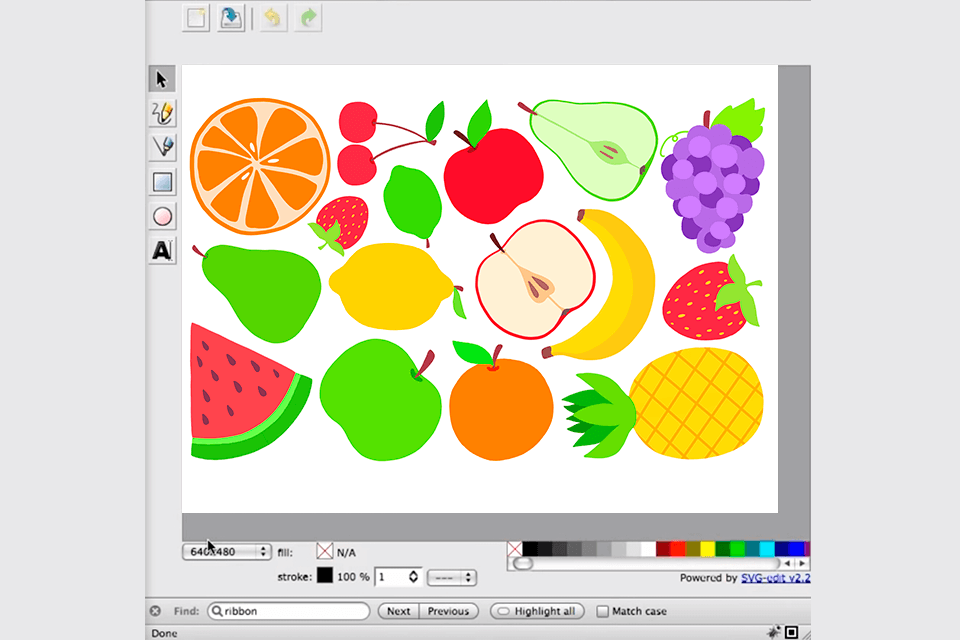The width and height of the screenshot is (960, 640).
Task: Click the Find input containing ribbon
Action: (289, 611)
